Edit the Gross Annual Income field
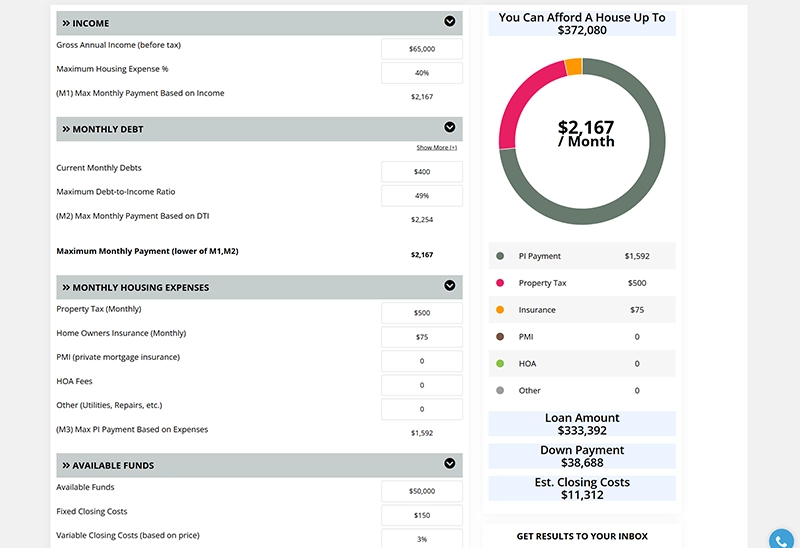800x548 pixels. [x=422, y=49]
